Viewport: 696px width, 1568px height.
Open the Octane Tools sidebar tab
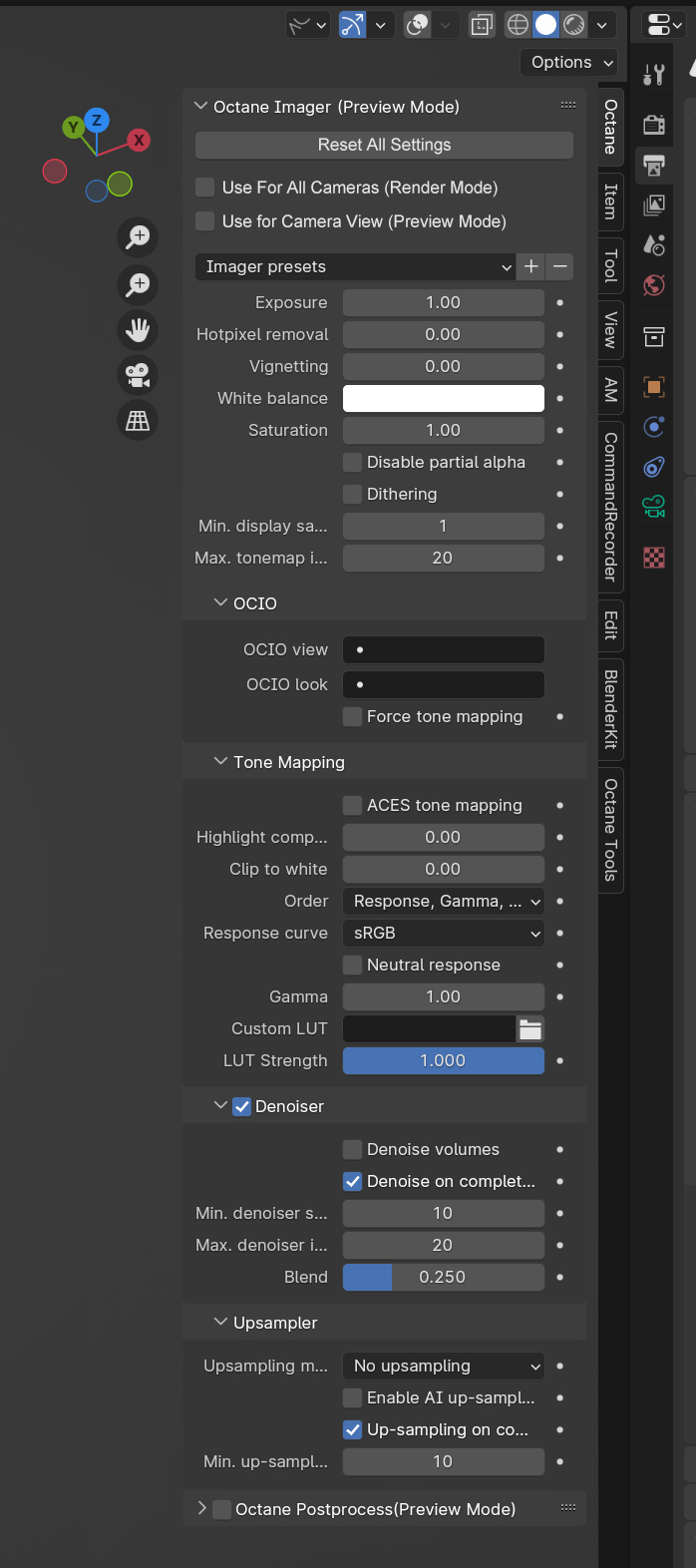point(610,830)
